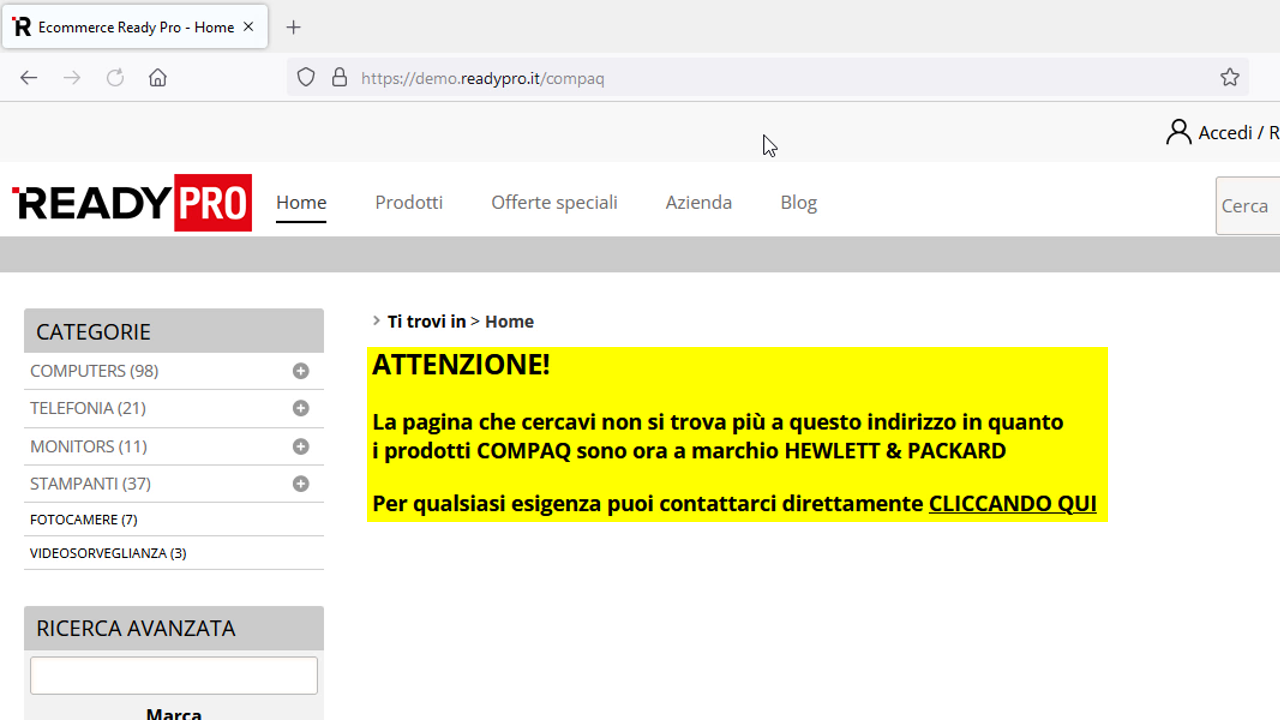The height and width of the screenshot is (720, 1280).
Task: Click the 'Ti trovi in' breadcrumb label
Action: click(x=427, y=321)
